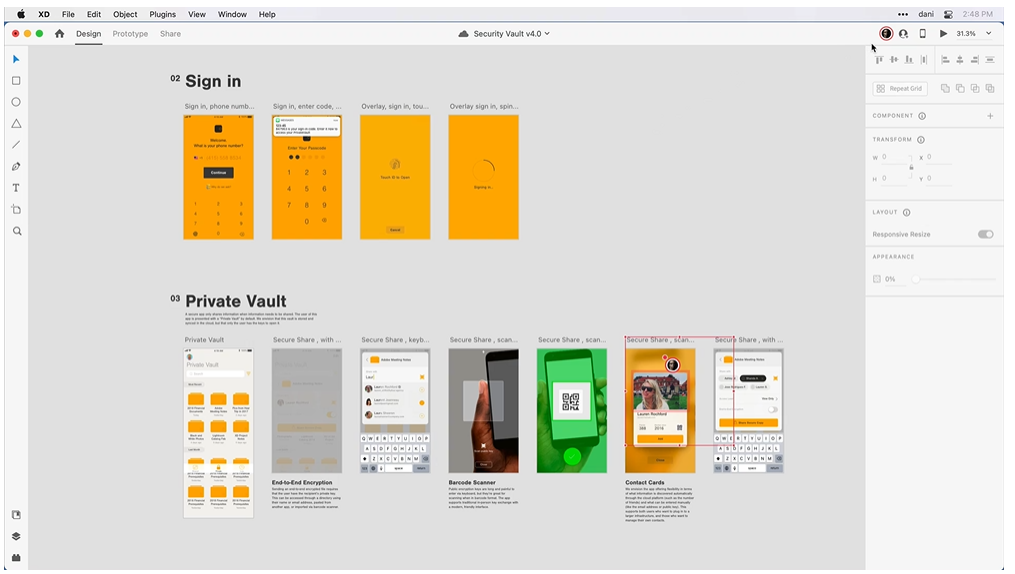The width and height of the screenshot is (1015, 574).
Task: Select the Rectangle tool
Action: 16,81
